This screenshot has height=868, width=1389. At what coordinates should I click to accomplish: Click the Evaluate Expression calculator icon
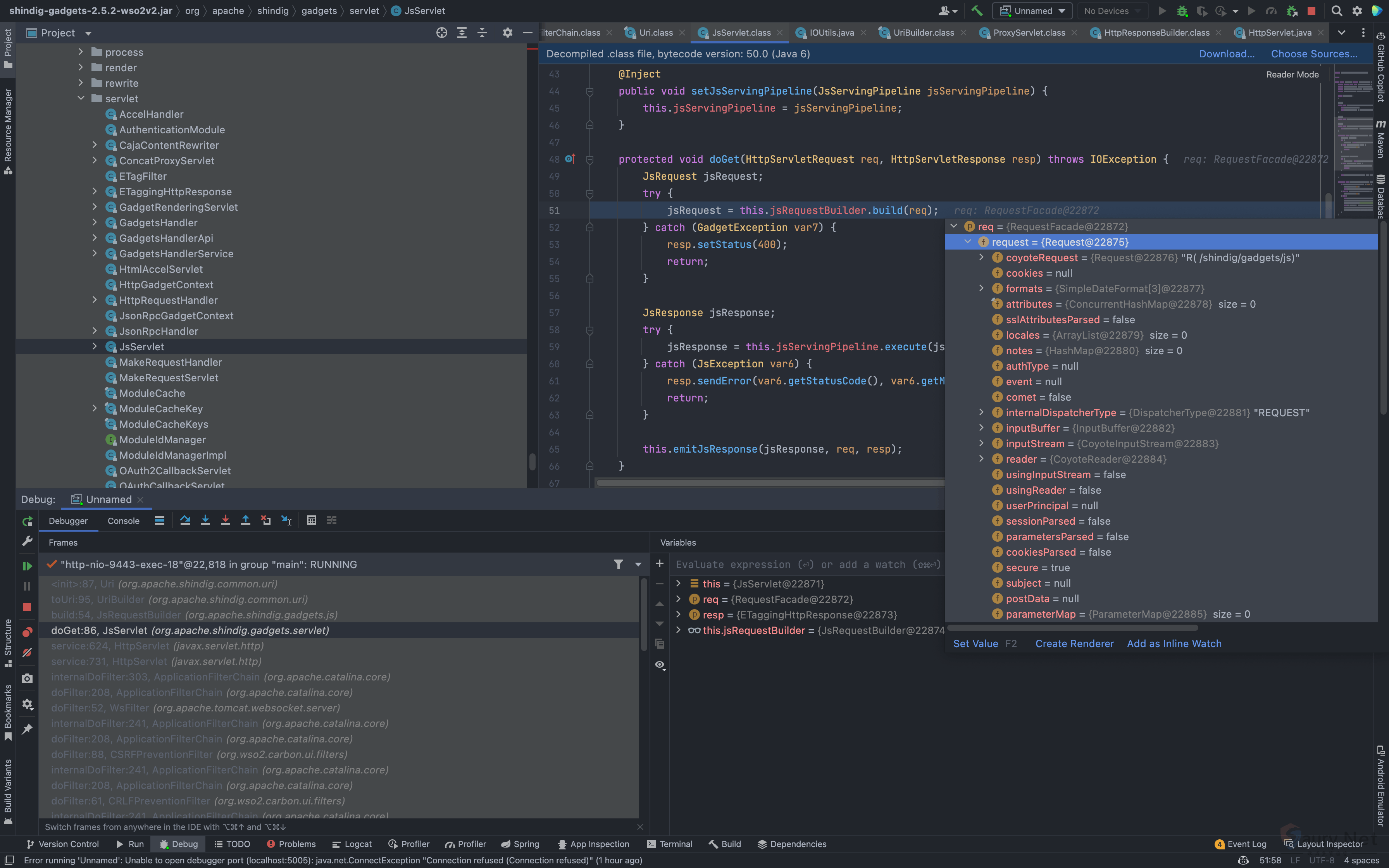pyautogui.click(x=311, y=520)
